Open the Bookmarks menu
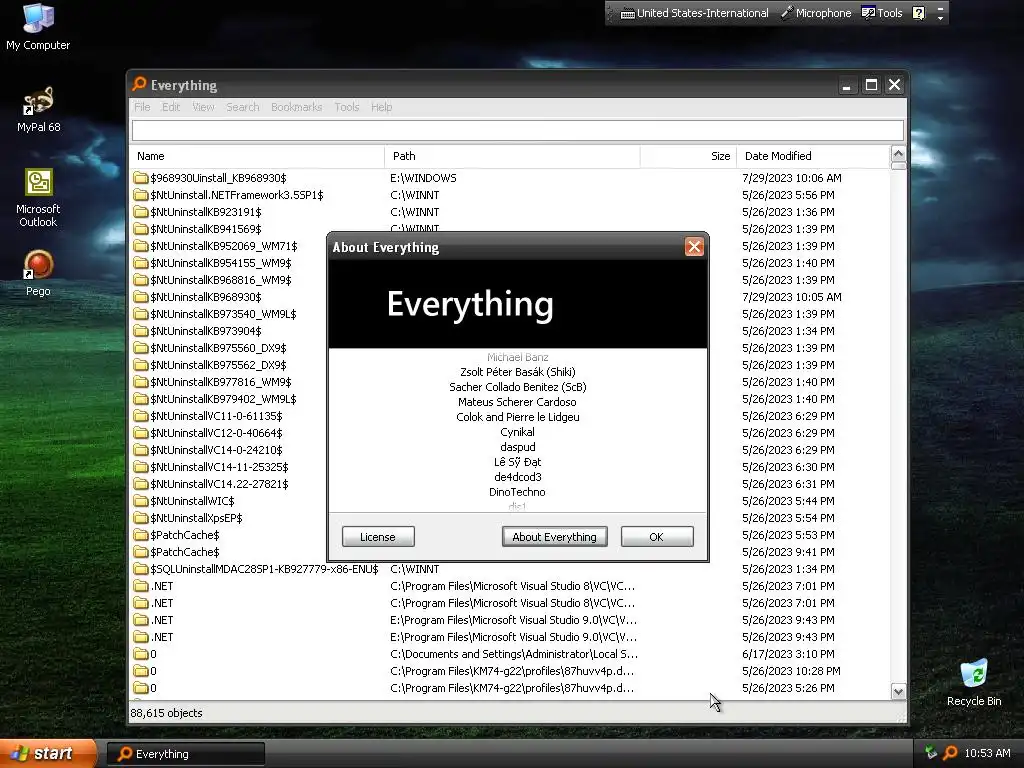This screenshot has height=768, width=1024. tap(296, 107)
